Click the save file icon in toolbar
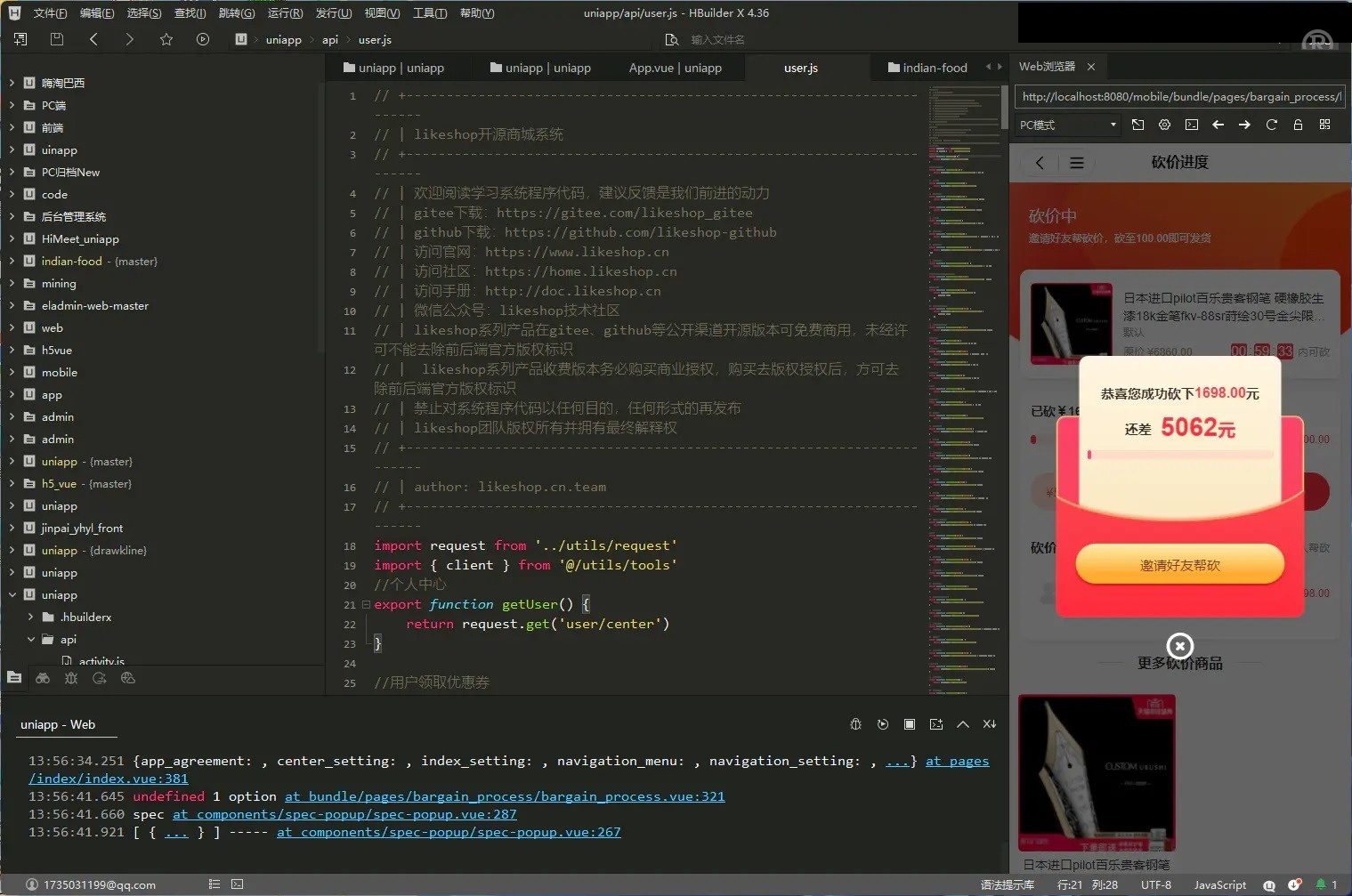 57,39
